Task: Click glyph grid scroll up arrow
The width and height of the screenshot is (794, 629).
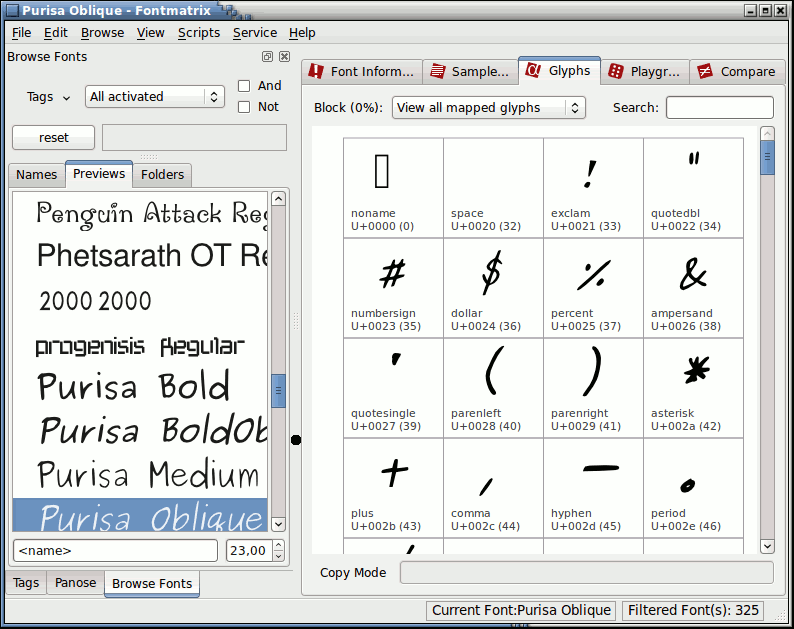Action: click(x=767, y=134)
